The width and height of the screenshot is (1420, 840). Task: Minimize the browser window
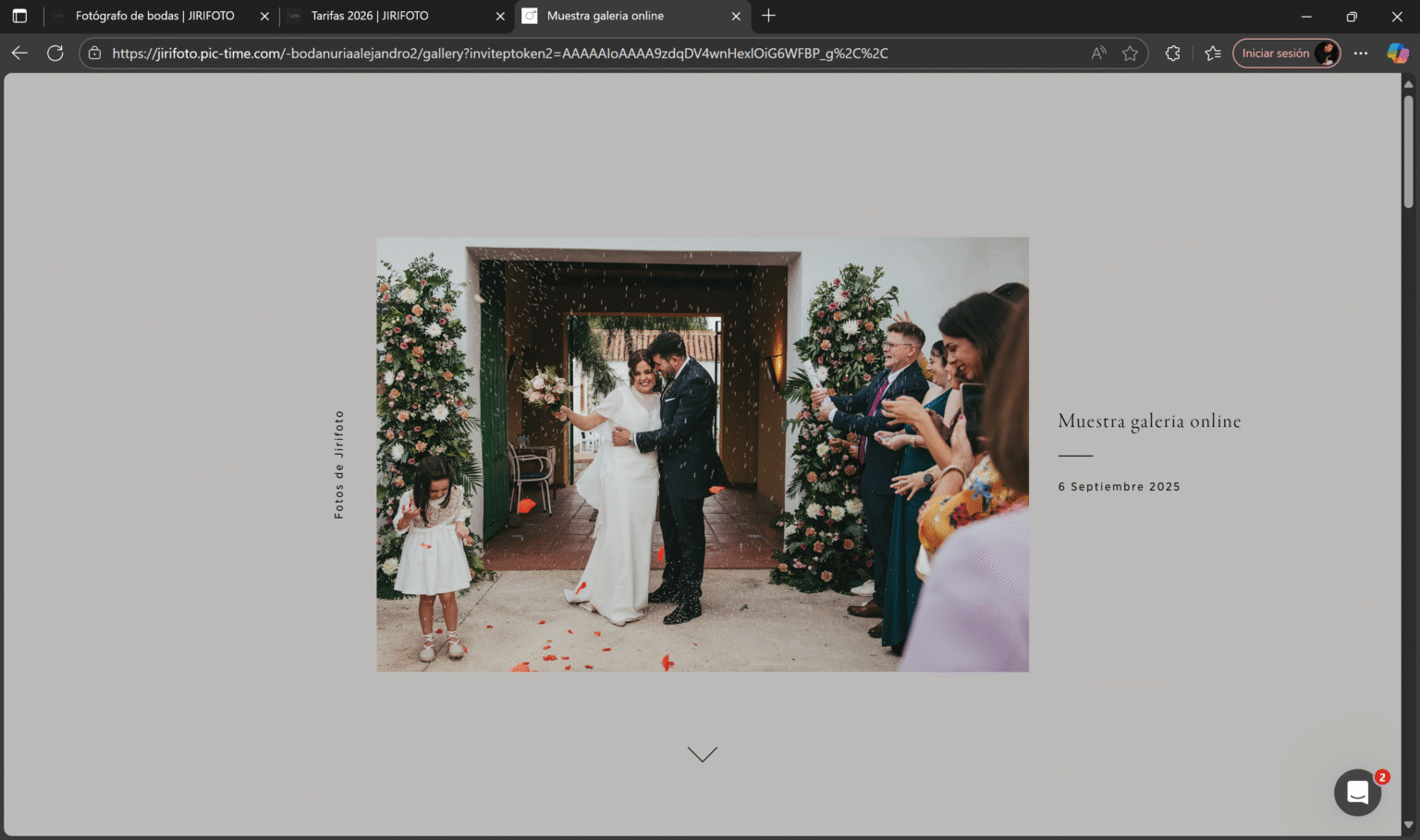coord(1306,16)
